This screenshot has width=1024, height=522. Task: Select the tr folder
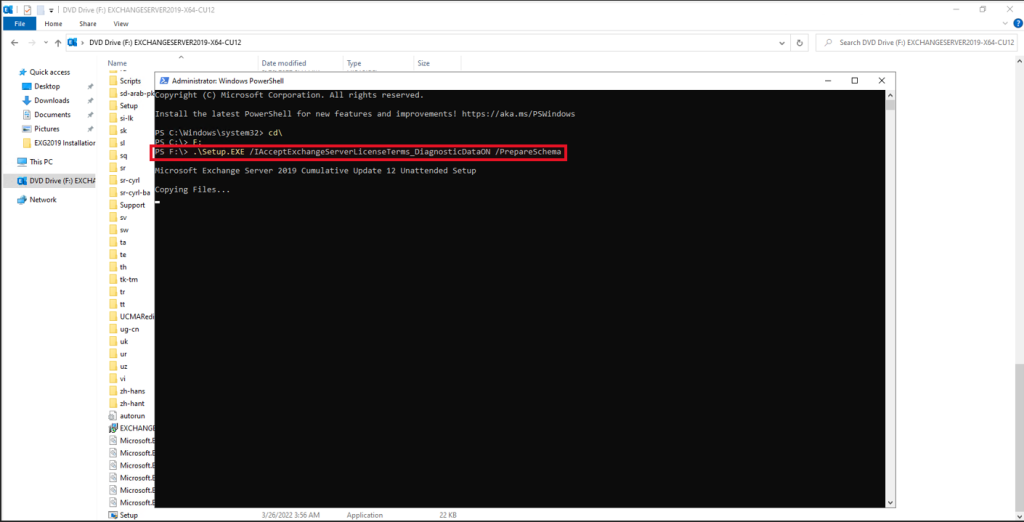tap(122, 292)
